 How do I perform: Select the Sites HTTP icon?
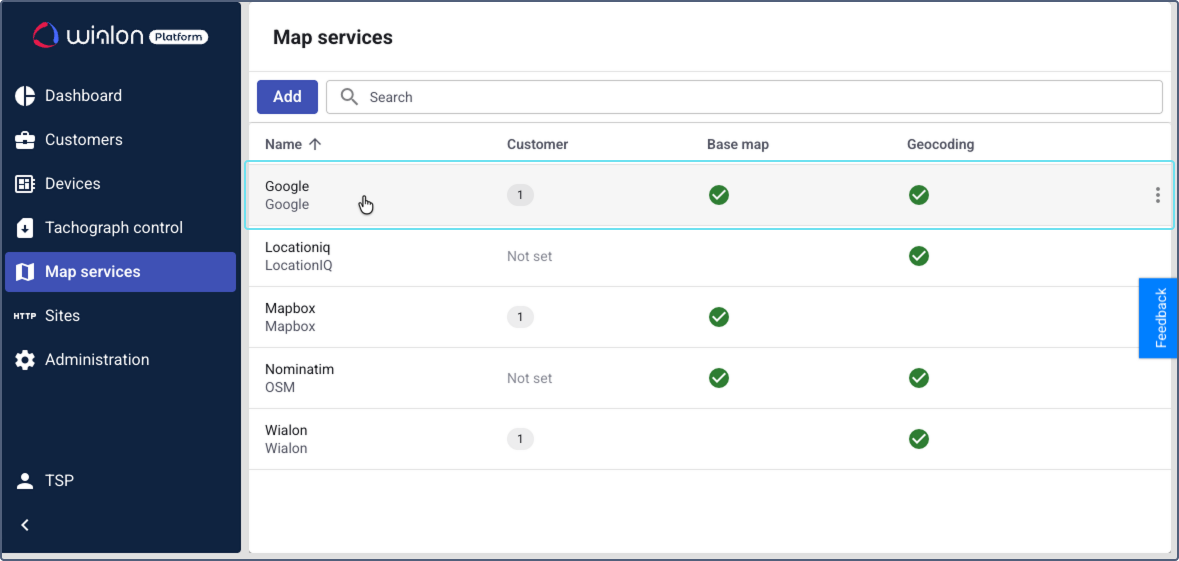coord(25,316)
